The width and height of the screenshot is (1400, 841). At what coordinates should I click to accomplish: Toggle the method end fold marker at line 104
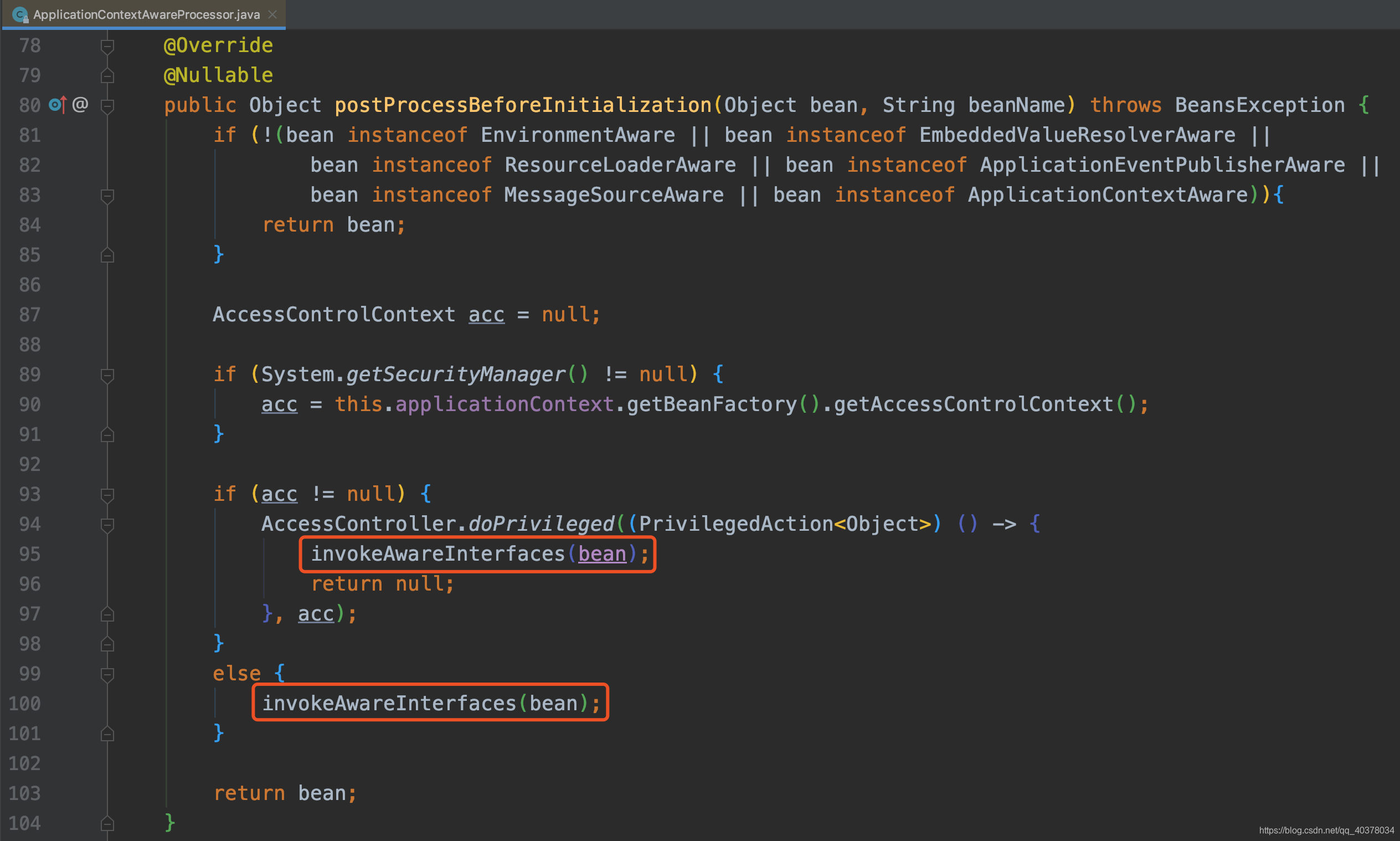coord(107,824)
